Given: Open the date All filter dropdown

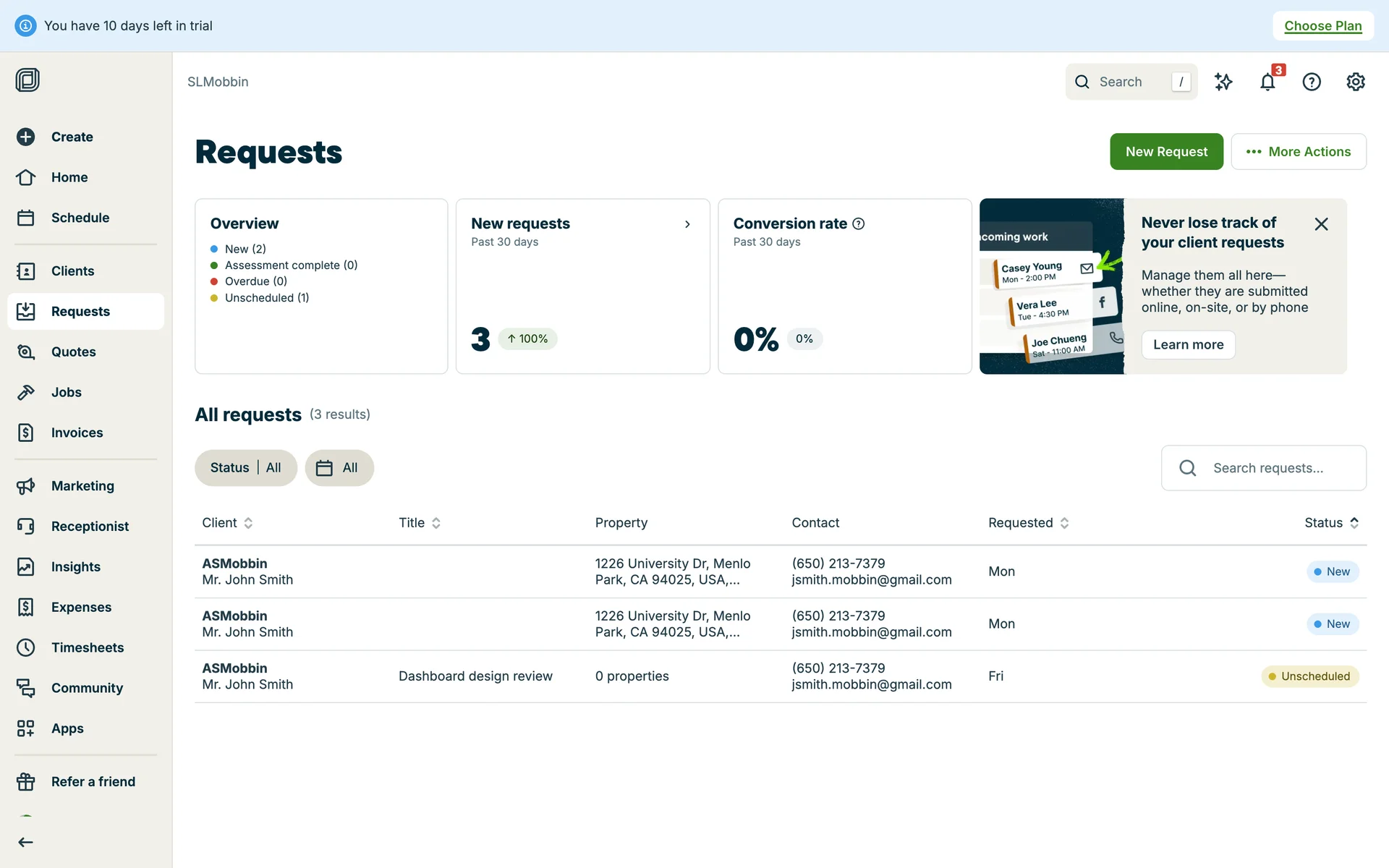Looking at the screenshot, I should (x=339, y=468).
